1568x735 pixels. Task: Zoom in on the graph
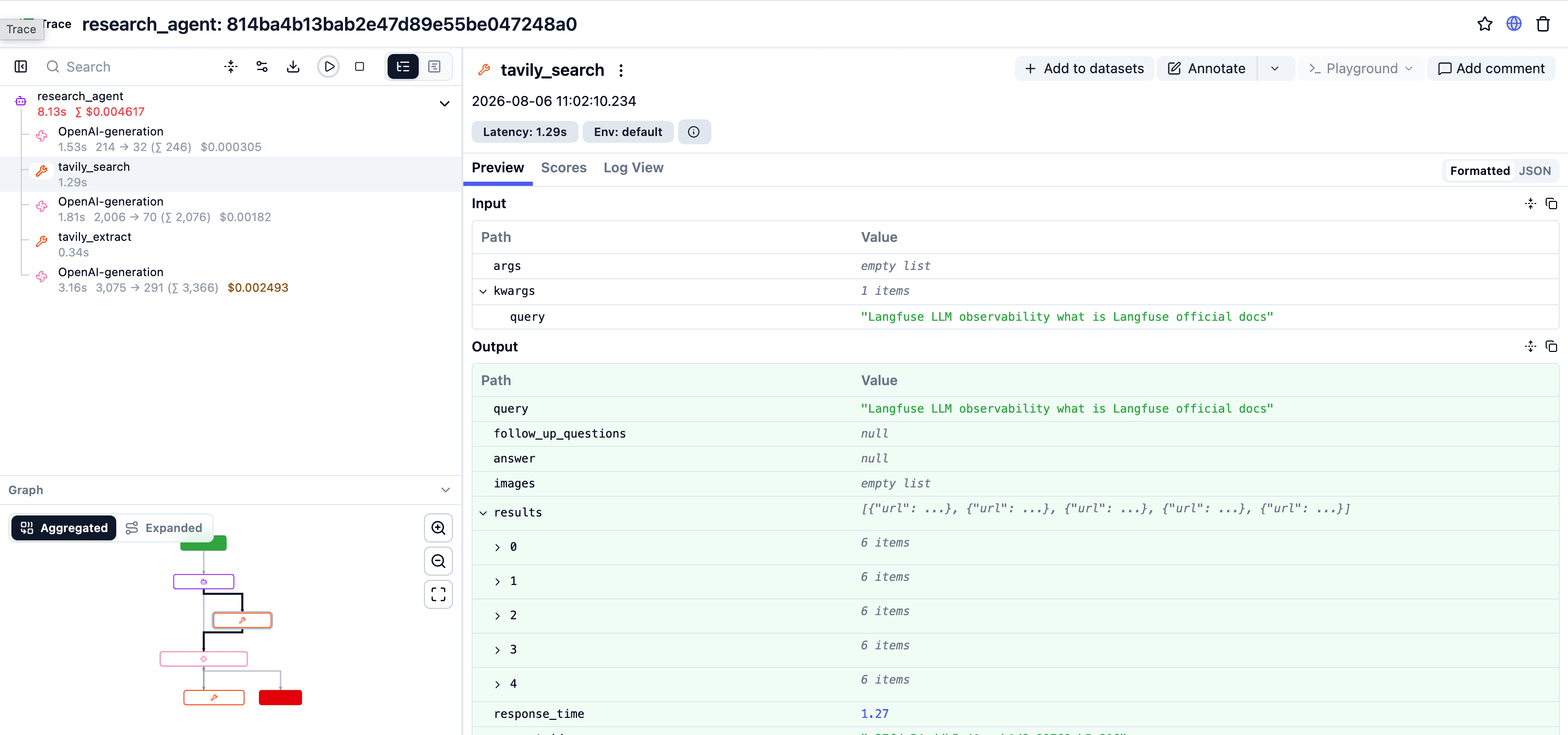point(438,528)
